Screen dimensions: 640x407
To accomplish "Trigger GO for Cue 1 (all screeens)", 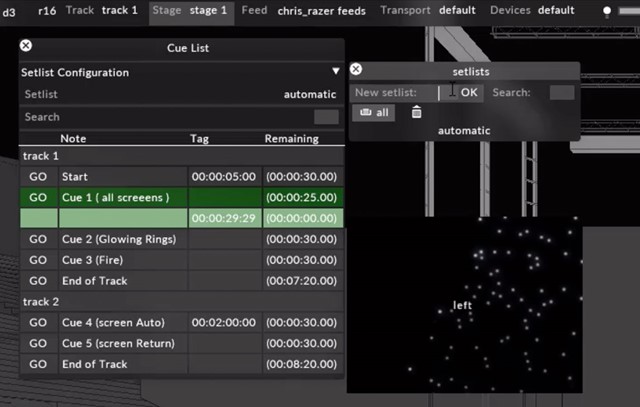I will (38, 198).
